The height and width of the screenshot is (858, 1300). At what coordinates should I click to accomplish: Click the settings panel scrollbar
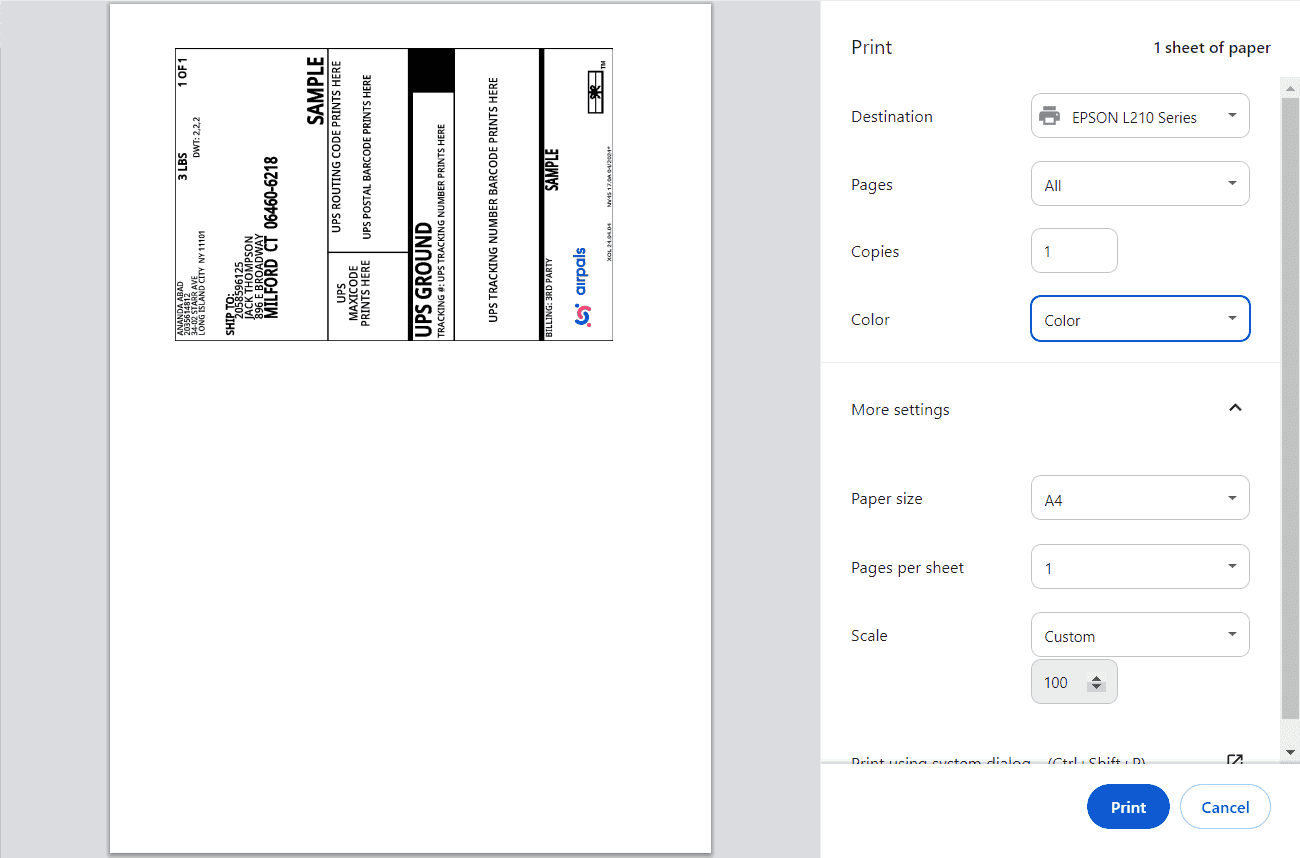click(1290, 420)
